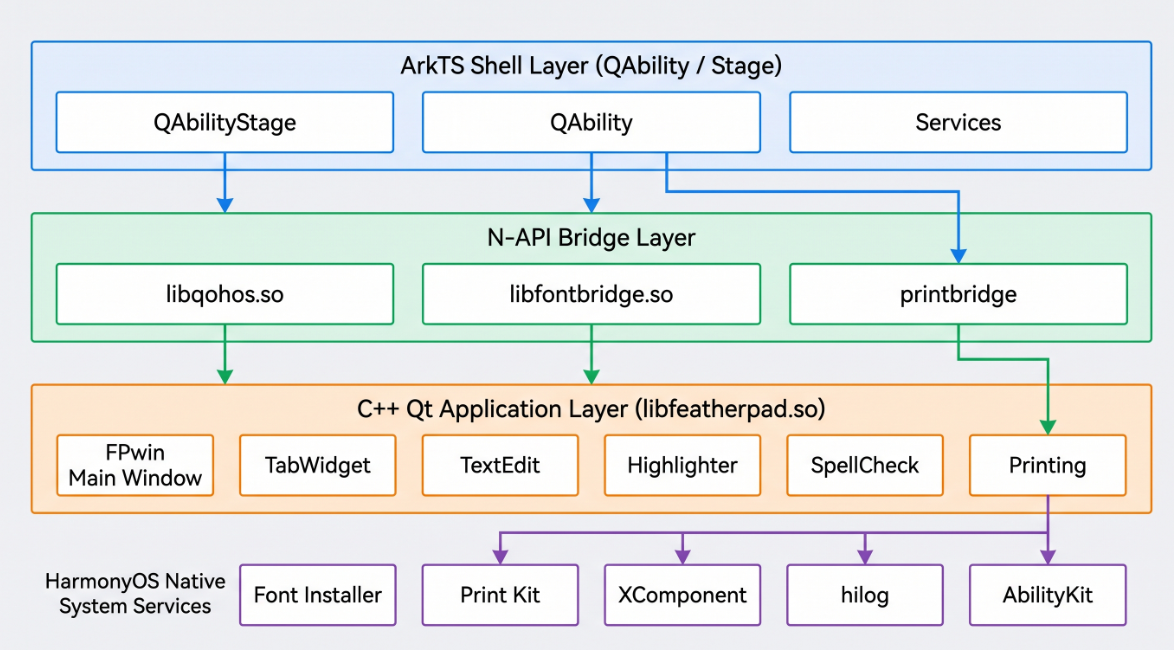
Task: Select the Services box
Action: pos(958,122)
